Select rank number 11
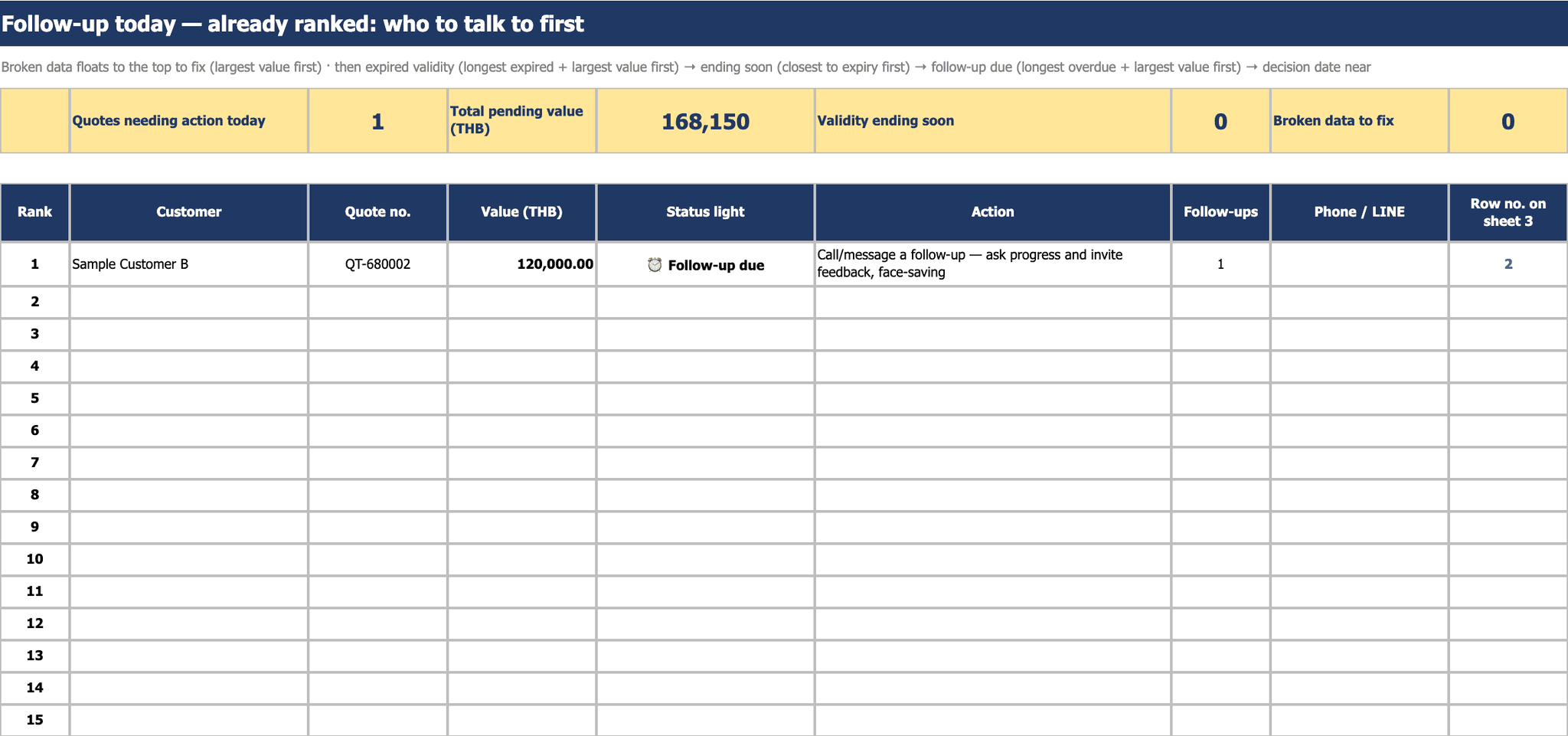 pos(35,591)
